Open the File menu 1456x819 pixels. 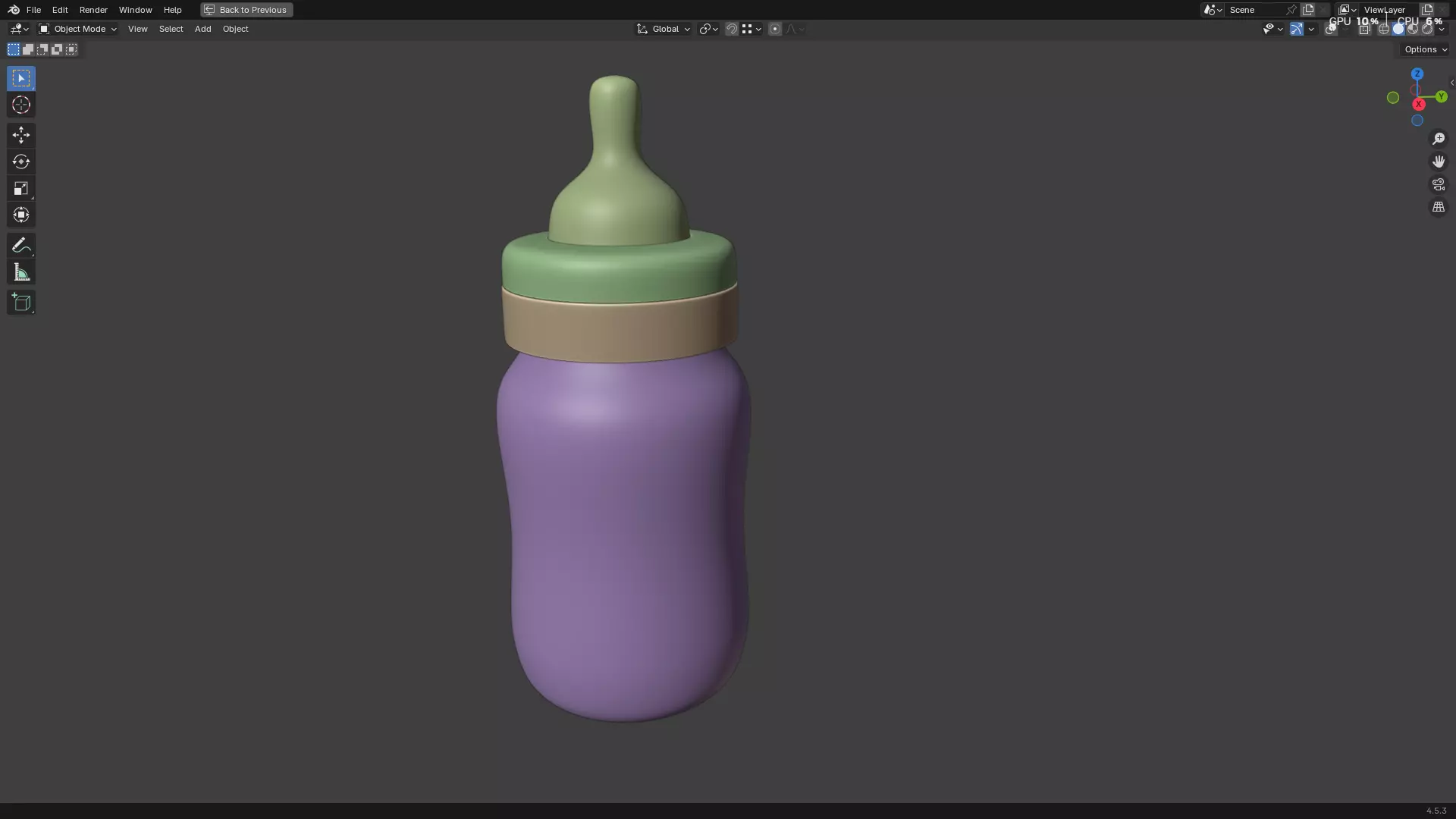click(33, 10)
